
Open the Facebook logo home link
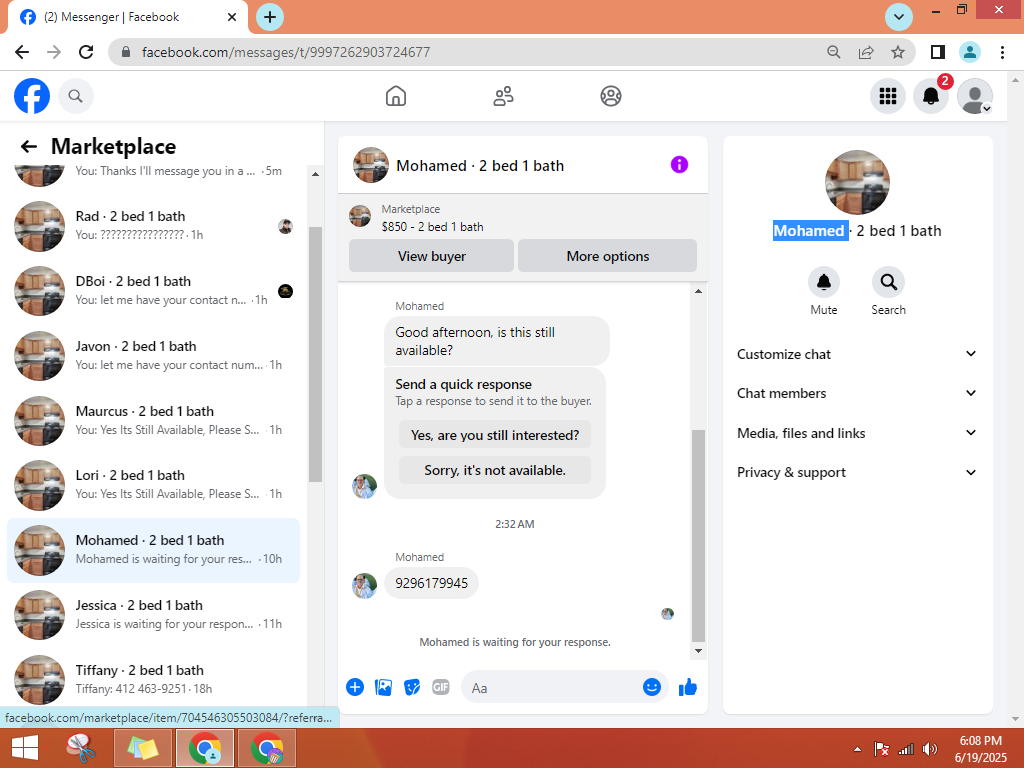pyautogui.click(x=32, y=96)
